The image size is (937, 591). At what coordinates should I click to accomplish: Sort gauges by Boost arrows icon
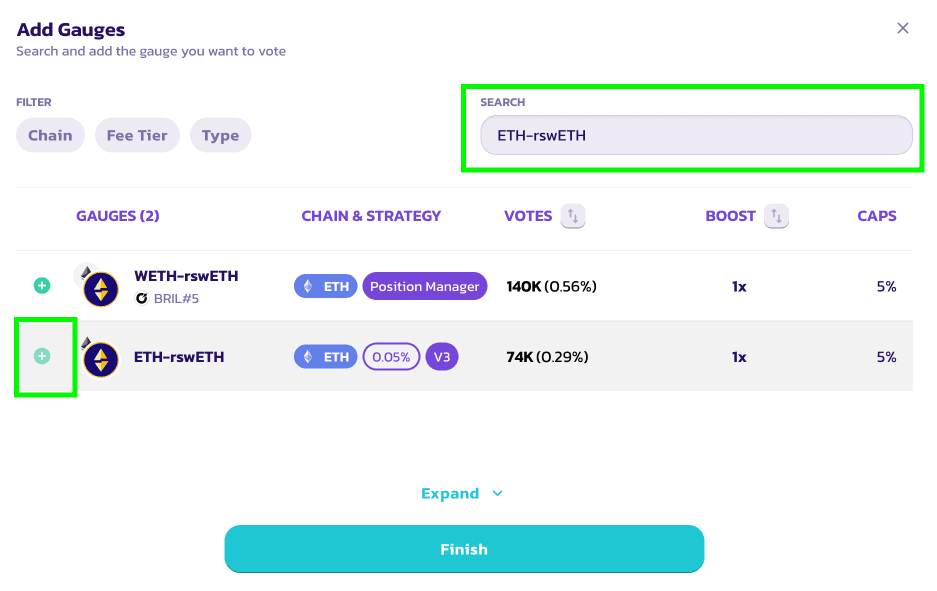[x=776, y=216]
